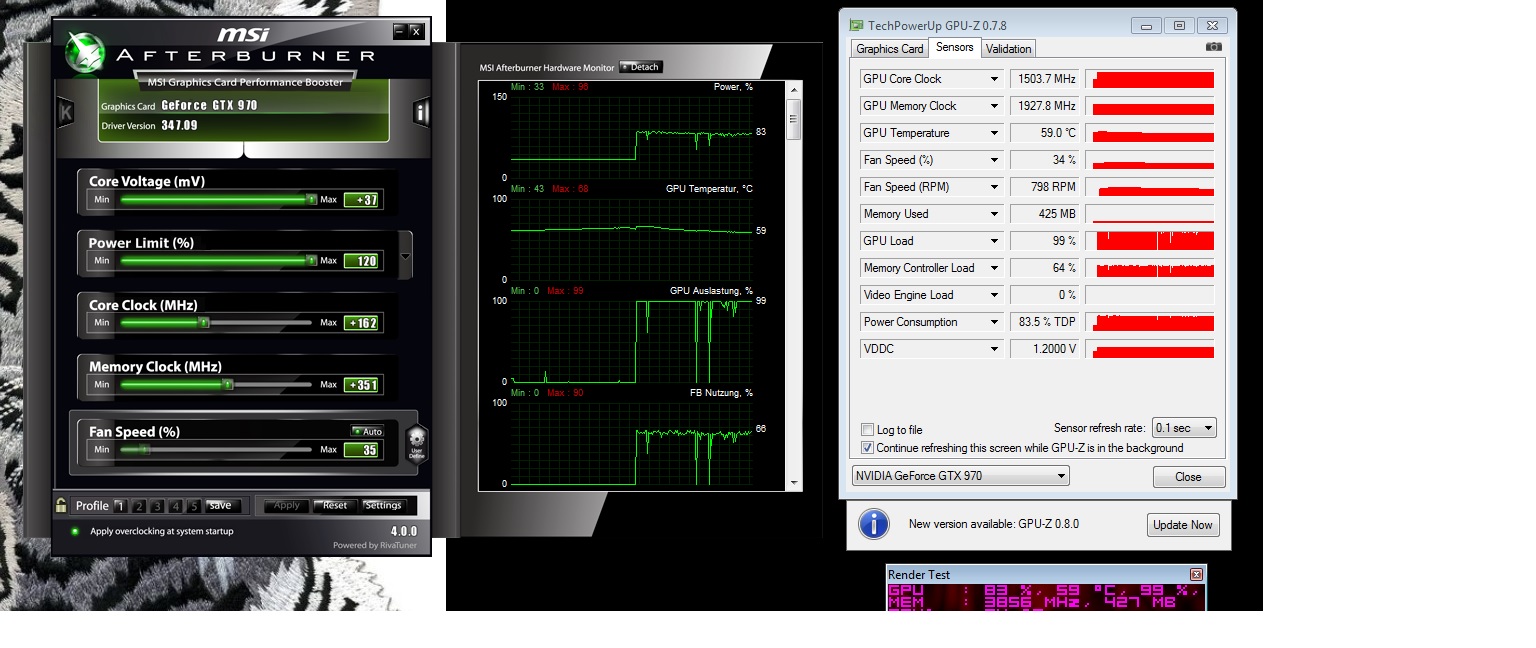Reset Afterburner settings with Reset button
This screenshot has width=1536, height=648.
pos(335,506)
